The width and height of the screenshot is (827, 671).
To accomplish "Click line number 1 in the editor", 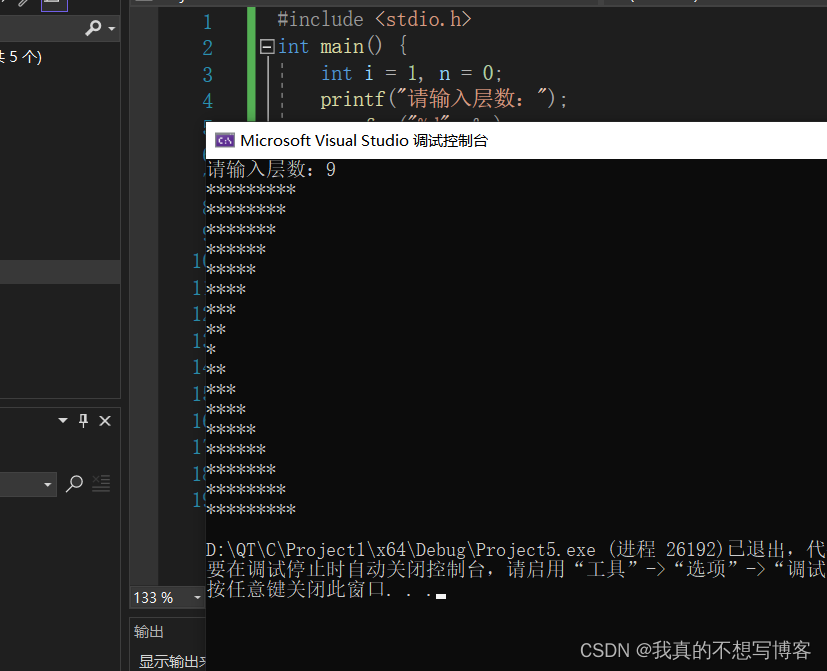I will tap(207, 22).
